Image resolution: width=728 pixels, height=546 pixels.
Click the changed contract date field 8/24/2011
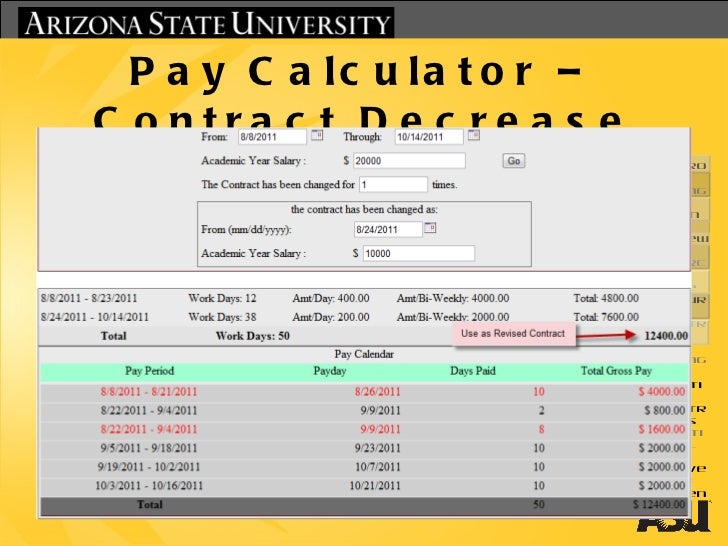388,229
